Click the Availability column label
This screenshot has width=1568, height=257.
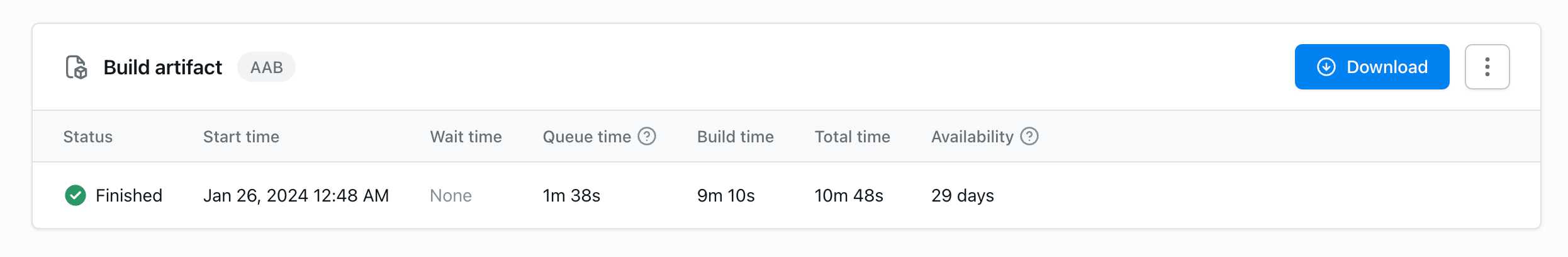[972, 137]
